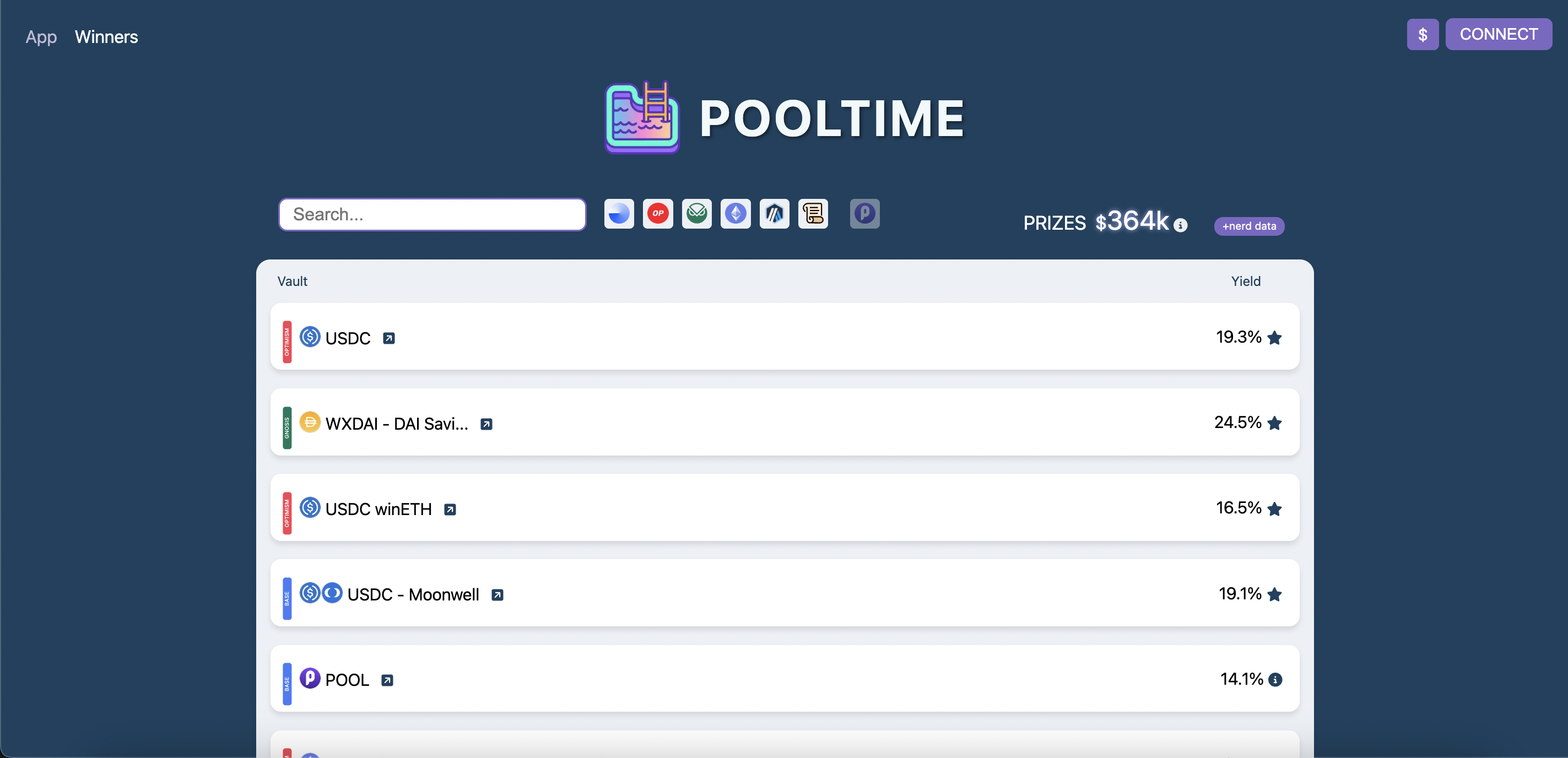Select the Scroll chain filter icon
The width and height of the screenshot is (1568, 758).
click(813, 214)
